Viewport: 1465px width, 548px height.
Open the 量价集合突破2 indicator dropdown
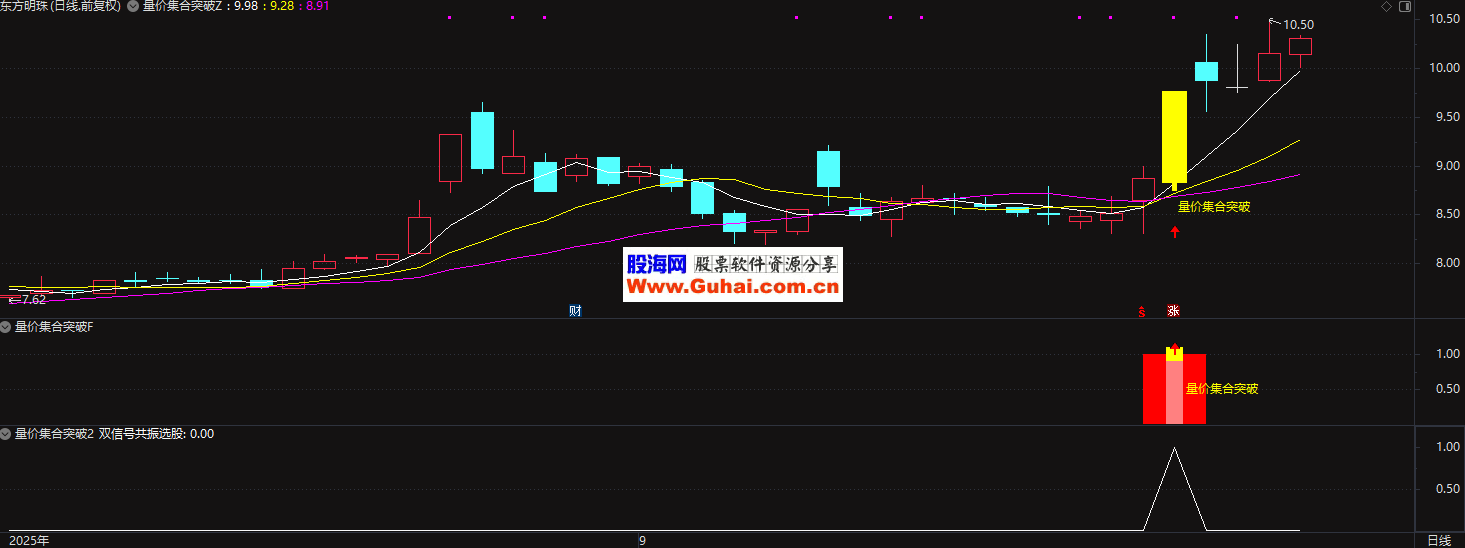[x=7, y=434]
